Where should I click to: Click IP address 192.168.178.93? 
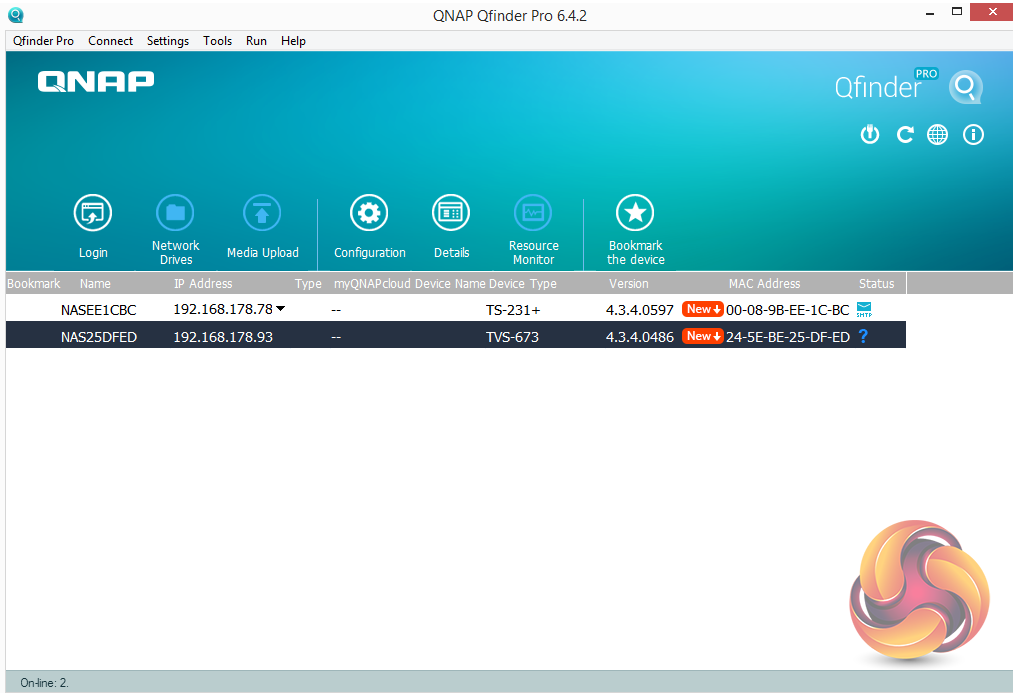point(223,337)
